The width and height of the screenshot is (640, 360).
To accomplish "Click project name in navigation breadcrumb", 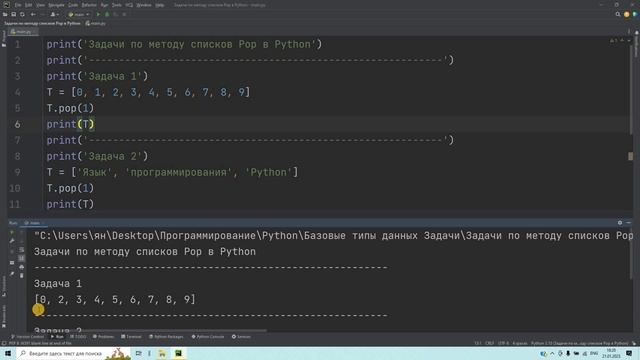I will point(42,23).
